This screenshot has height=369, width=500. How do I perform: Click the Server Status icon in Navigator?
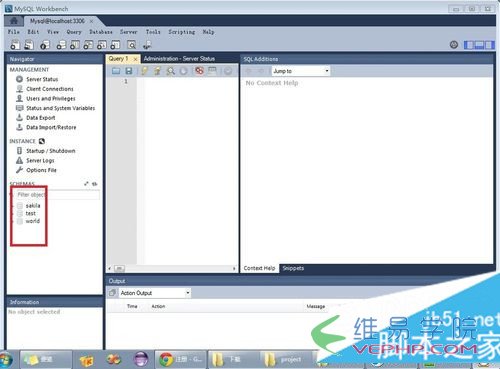coord(19,79)
